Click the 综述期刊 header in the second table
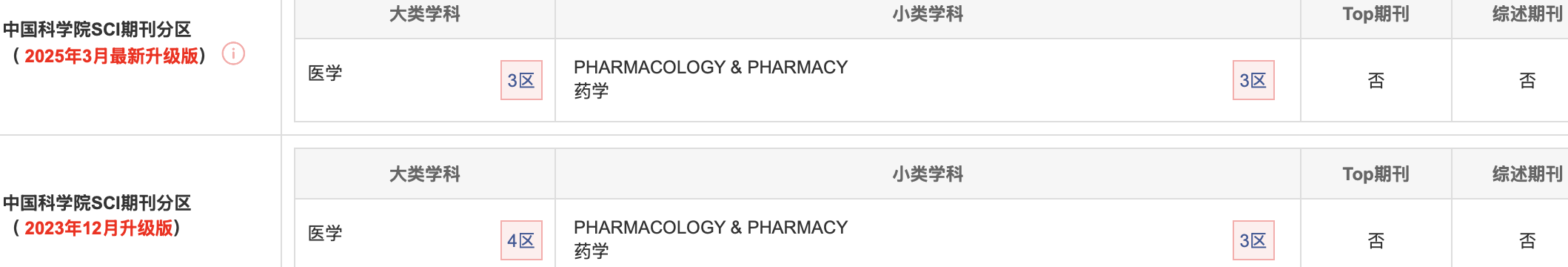 1527,174
